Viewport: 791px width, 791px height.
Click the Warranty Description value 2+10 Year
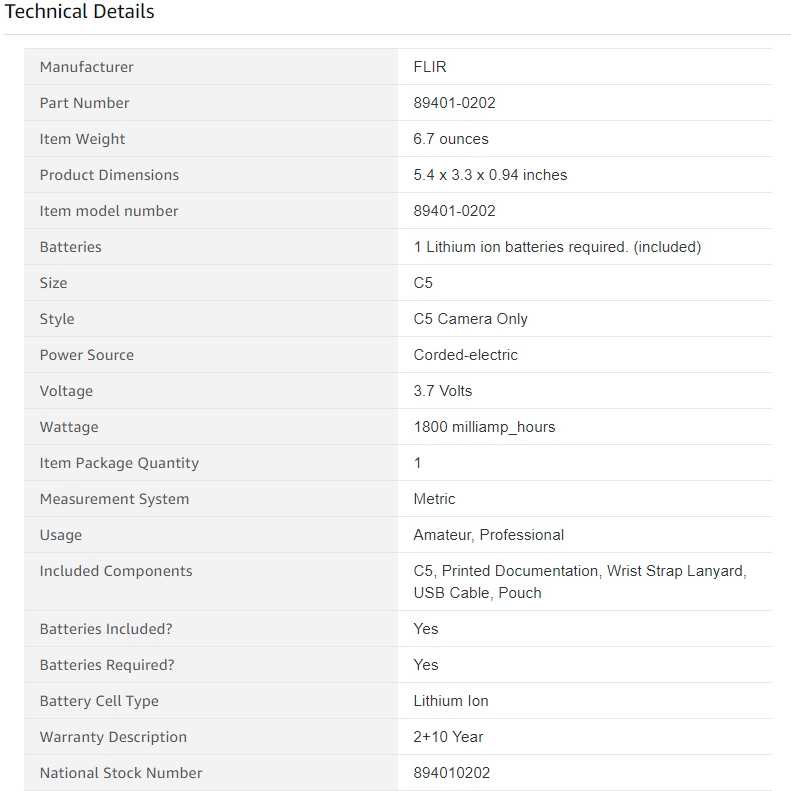(x=448, y=737)
